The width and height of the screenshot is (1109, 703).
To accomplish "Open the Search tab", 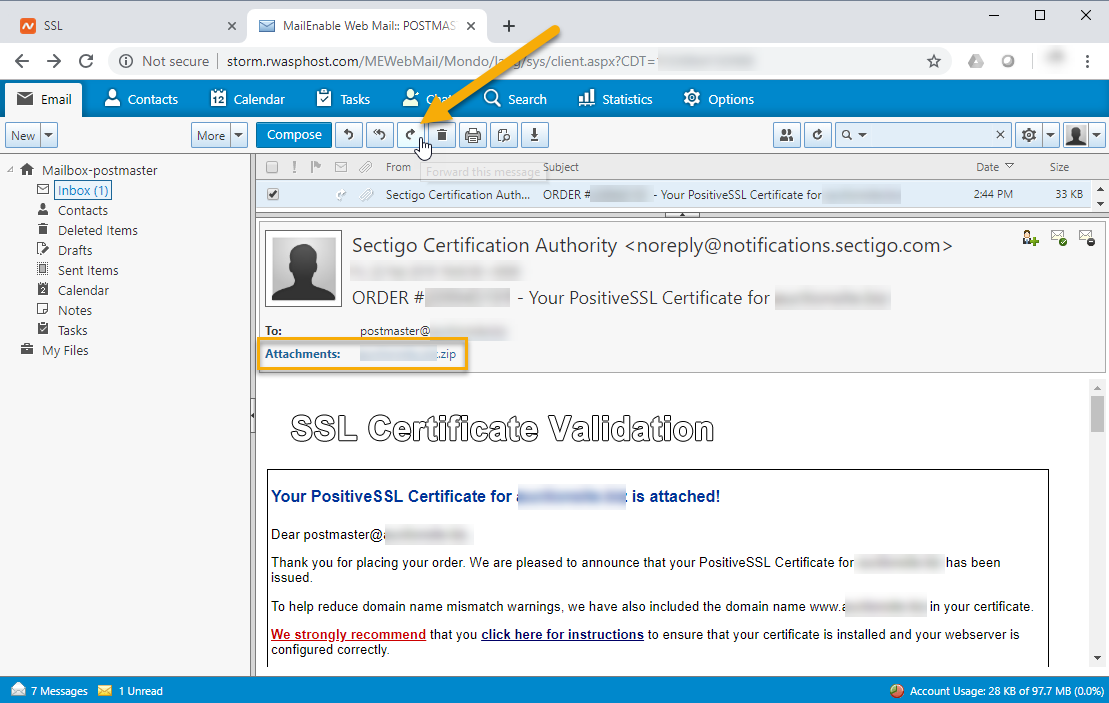I will click(515, 99).
